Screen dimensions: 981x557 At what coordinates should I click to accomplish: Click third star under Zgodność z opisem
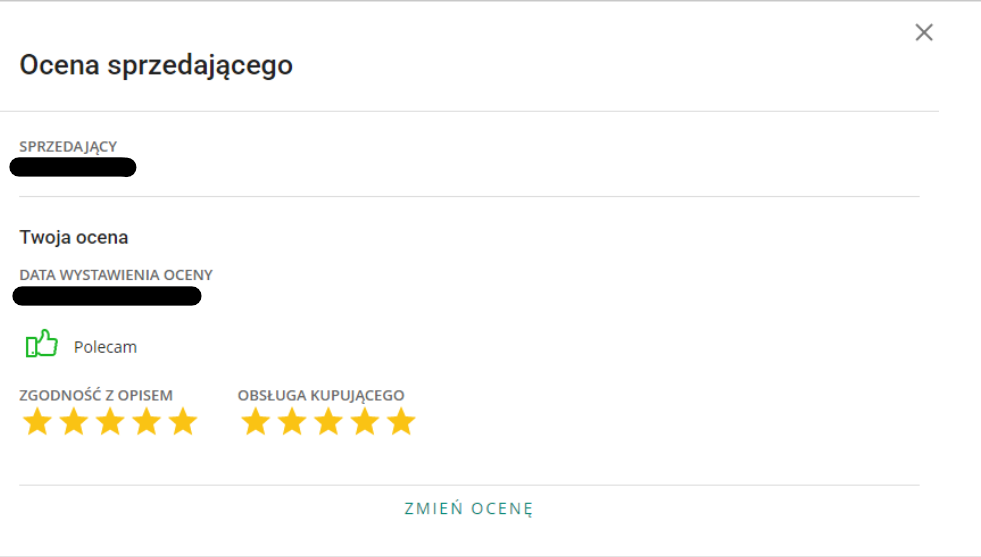tap(110, 421)
